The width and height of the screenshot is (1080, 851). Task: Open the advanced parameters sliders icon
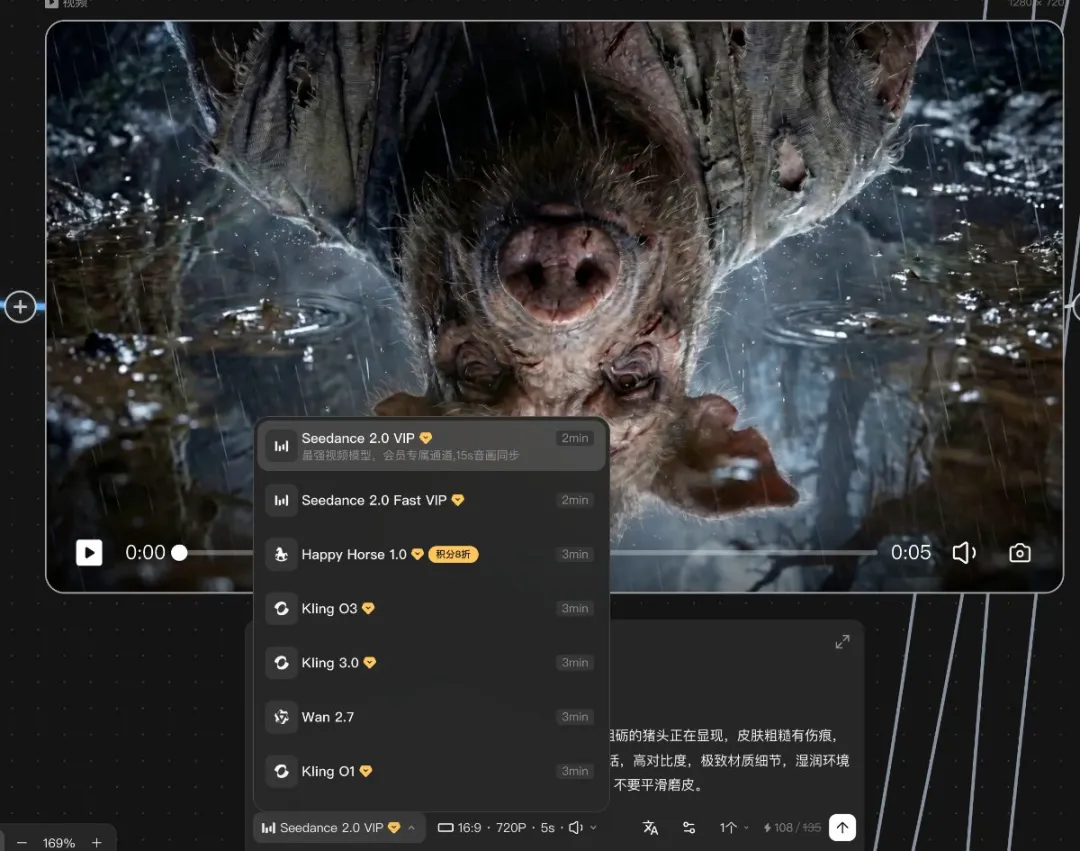(x=689, y=828)
